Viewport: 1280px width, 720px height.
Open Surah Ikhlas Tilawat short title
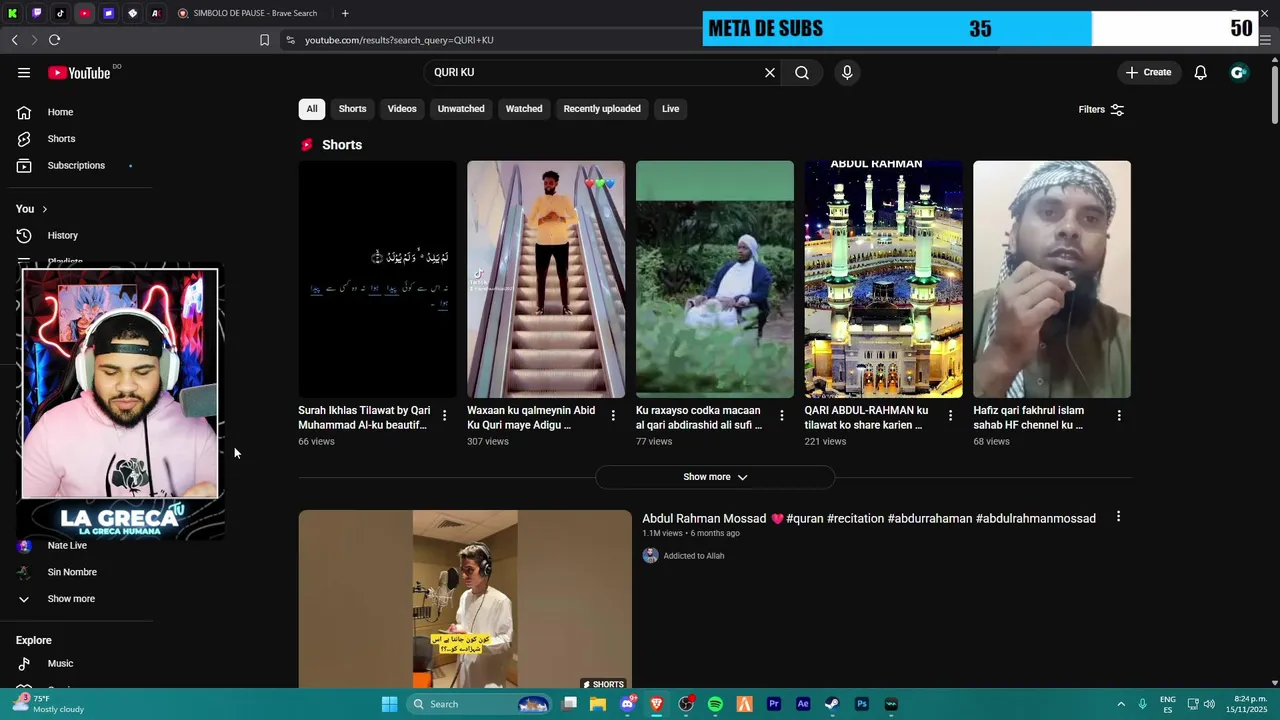364,418
